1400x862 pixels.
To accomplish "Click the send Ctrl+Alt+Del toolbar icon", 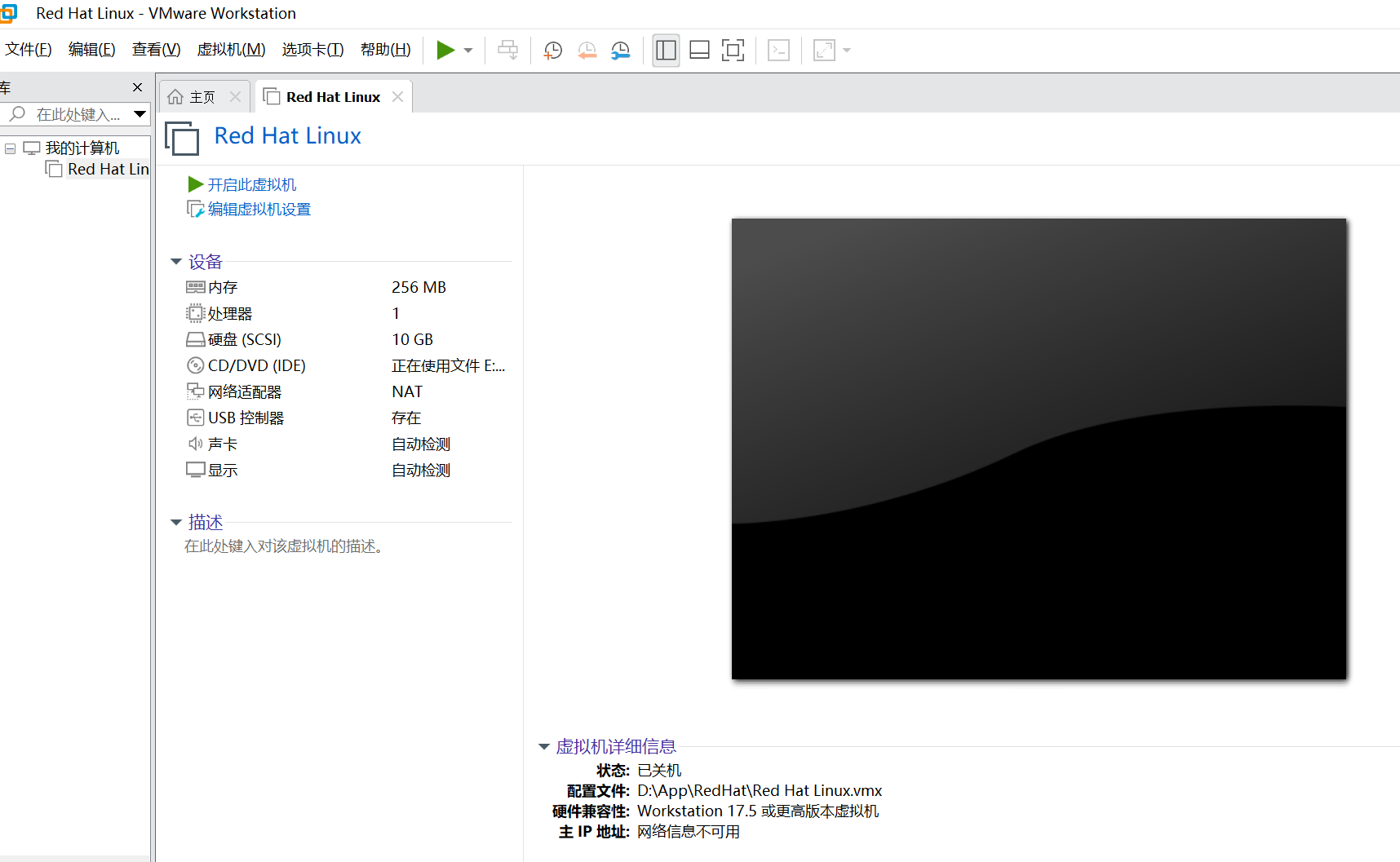I will (x=508, y=51).
